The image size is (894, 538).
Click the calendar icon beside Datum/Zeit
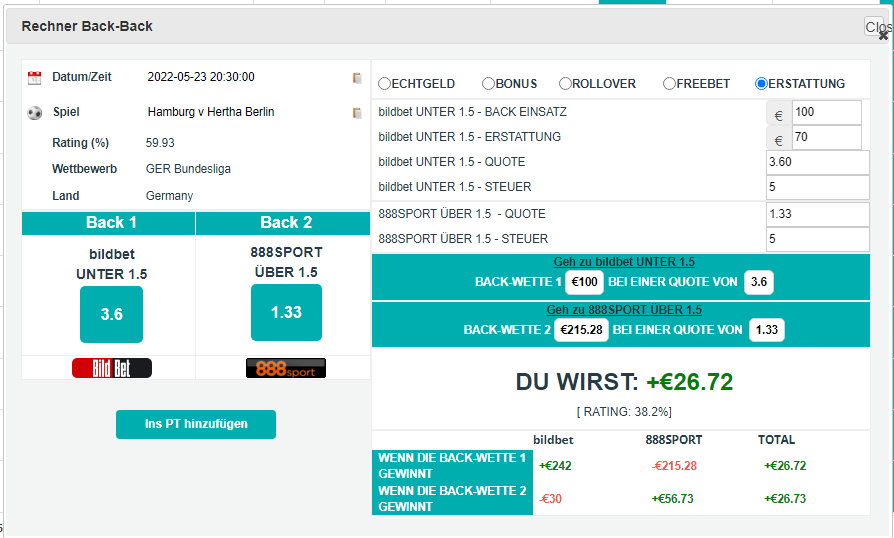pyautogui.click(x=35, y=78)
